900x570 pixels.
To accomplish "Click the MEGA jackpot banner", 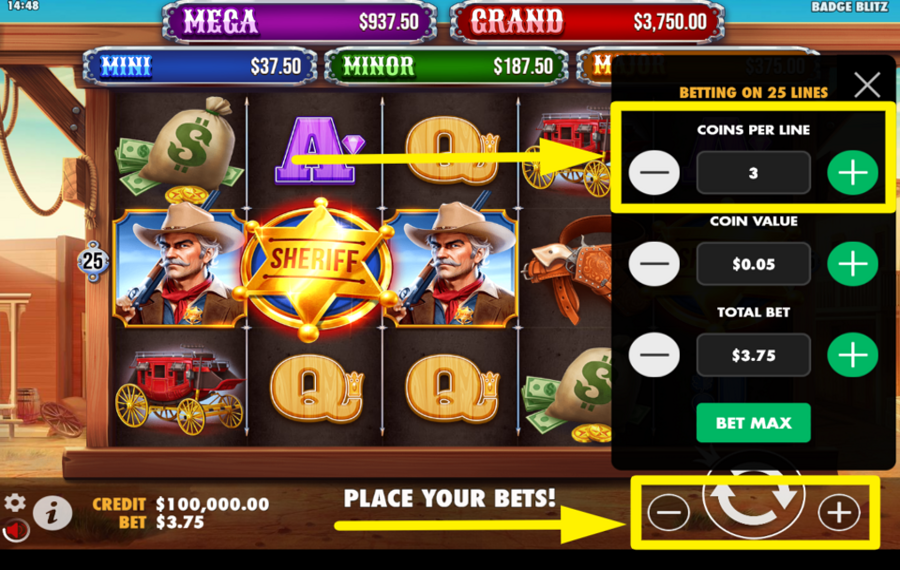I will [x=300, y=22].
